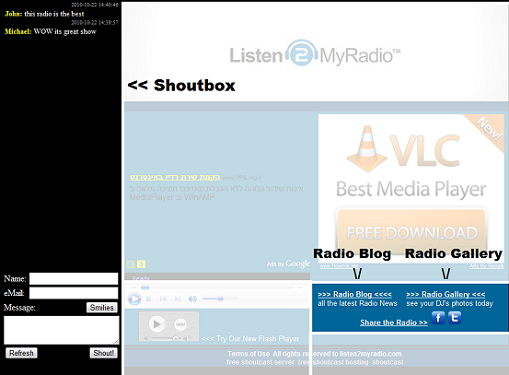The image size is (509, 375).
Task: Open the Smilies picker
Action: point(102,307)
